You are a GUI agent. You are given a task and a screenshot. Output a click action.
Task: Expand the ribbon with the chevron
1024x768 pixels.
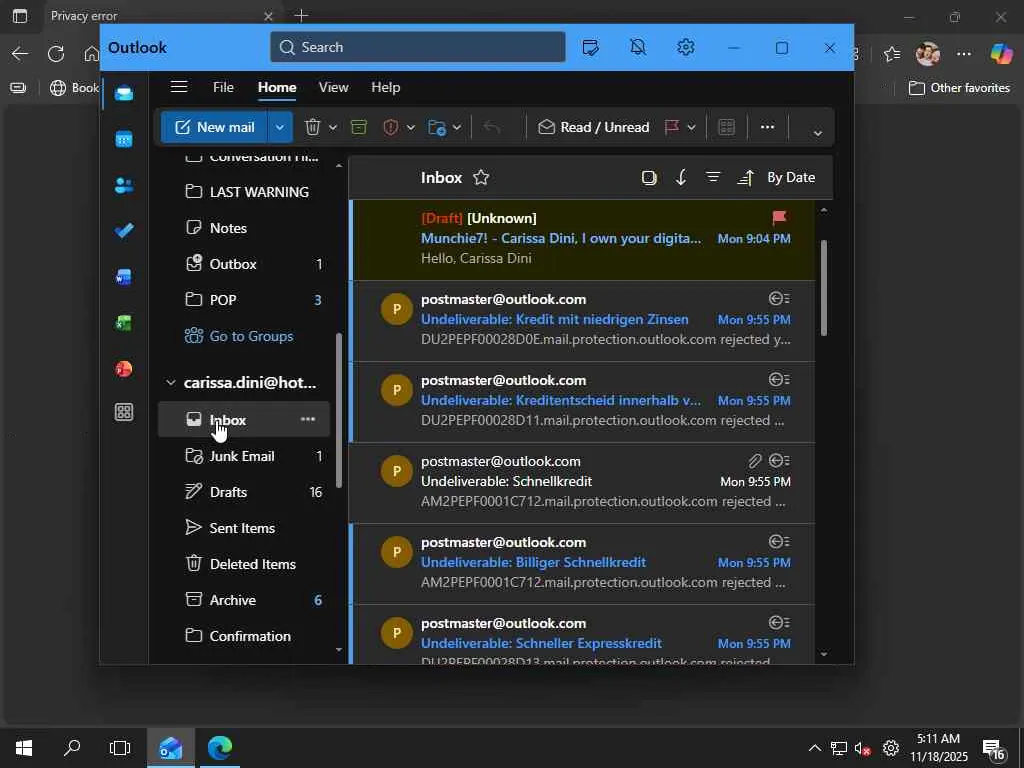(x=817, y=133)
